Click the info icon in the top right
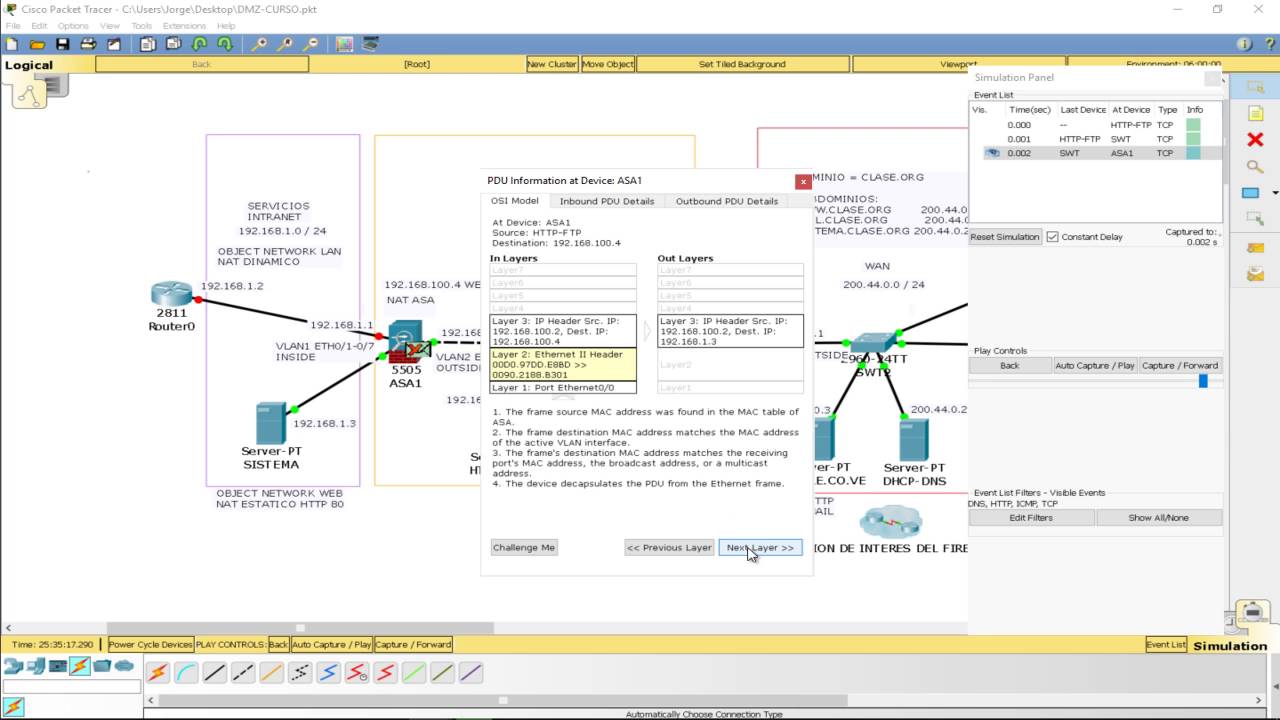Image resolution: width=1280 pixels, height=720 pixels. pos(1244,44)
